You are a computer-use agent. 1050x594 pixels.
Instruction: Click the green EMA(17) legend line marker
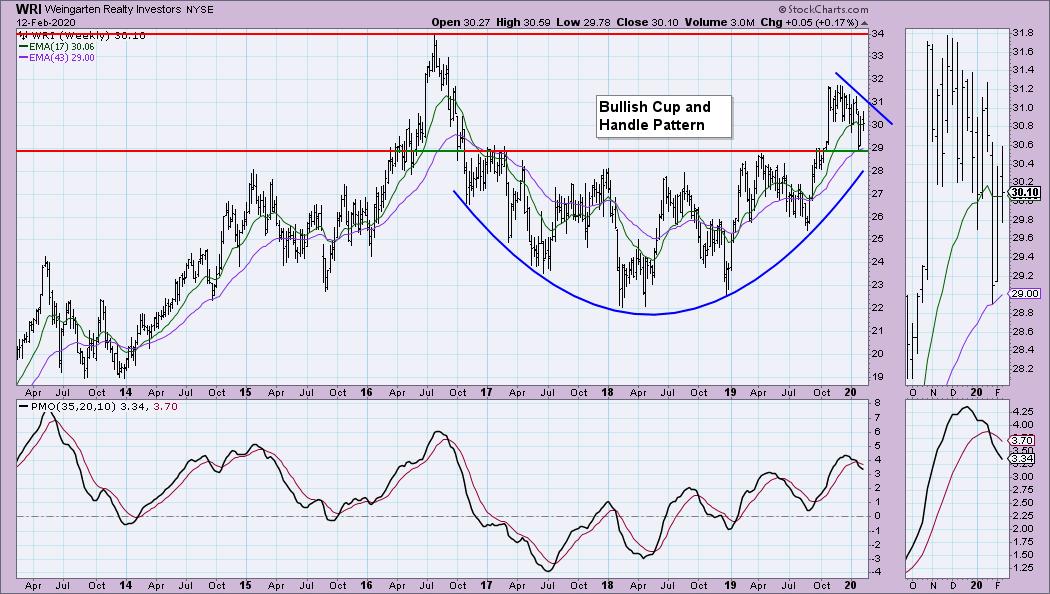(x=23, y=47)
